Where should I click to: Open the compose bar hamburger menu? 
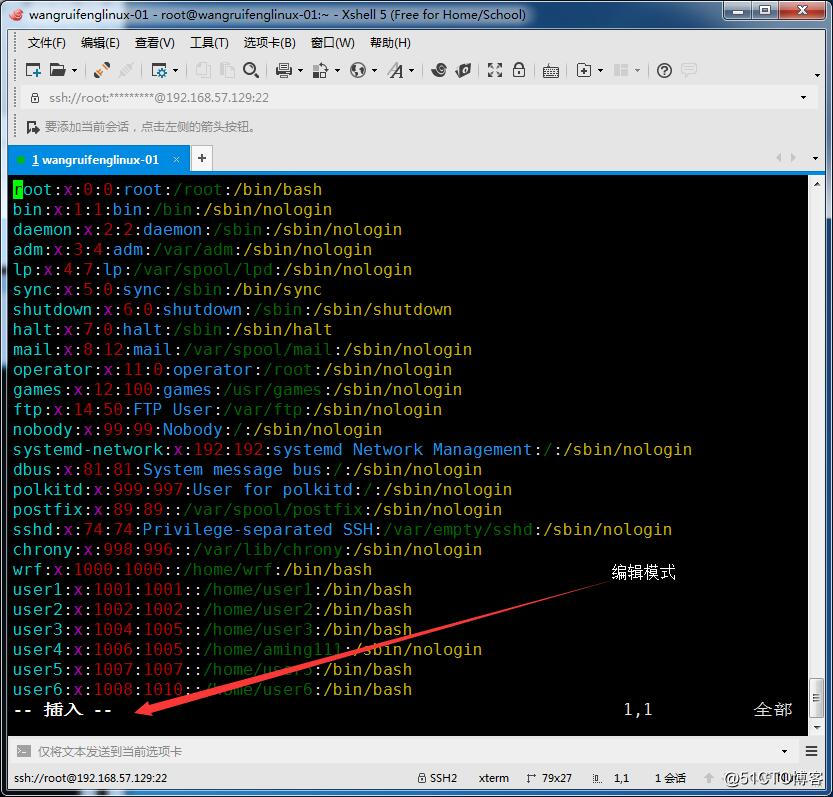(x=811, y=751)
